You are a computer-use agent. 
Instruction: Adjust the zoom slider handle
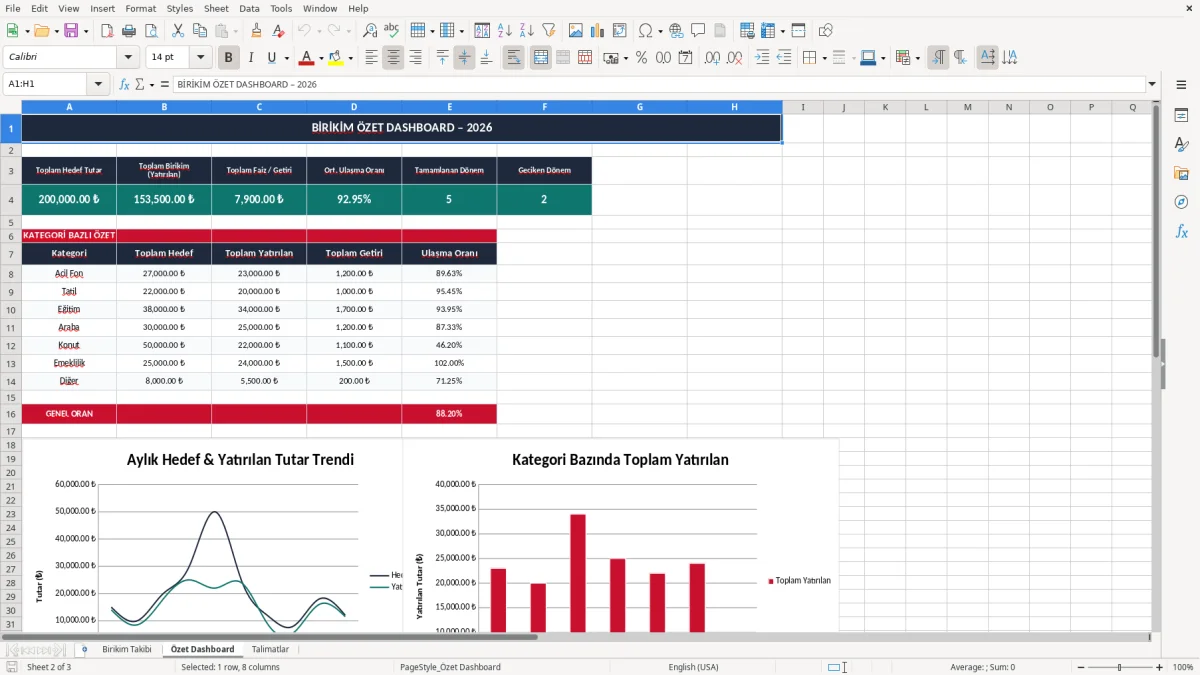(x=1120, y=667)
